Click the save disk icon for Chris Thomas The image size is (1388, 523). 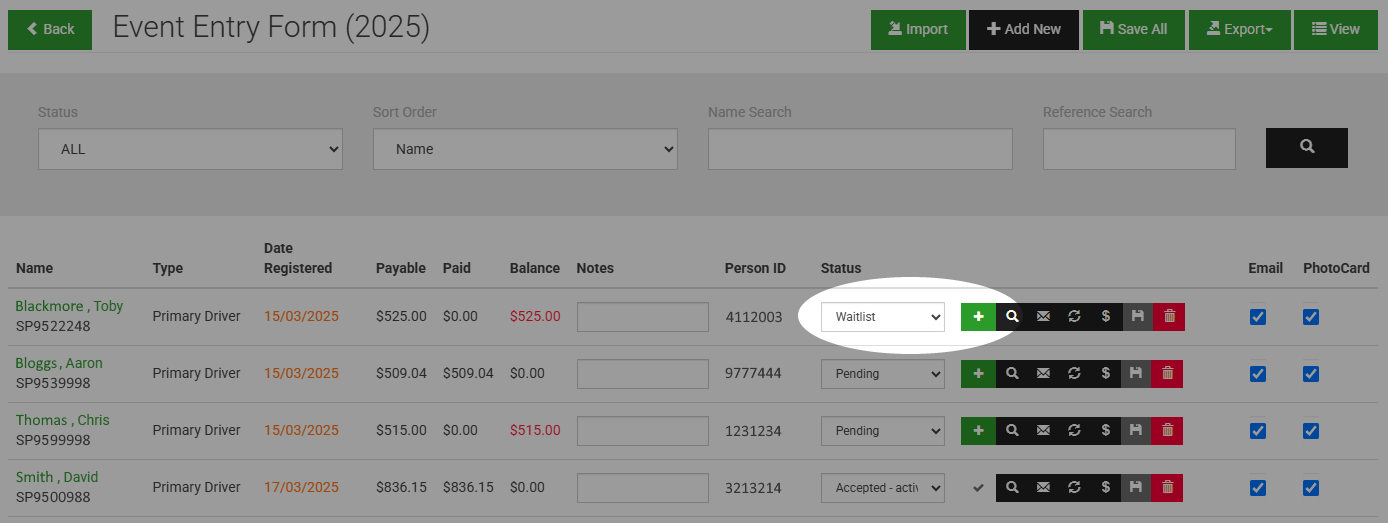[1136, 431]
